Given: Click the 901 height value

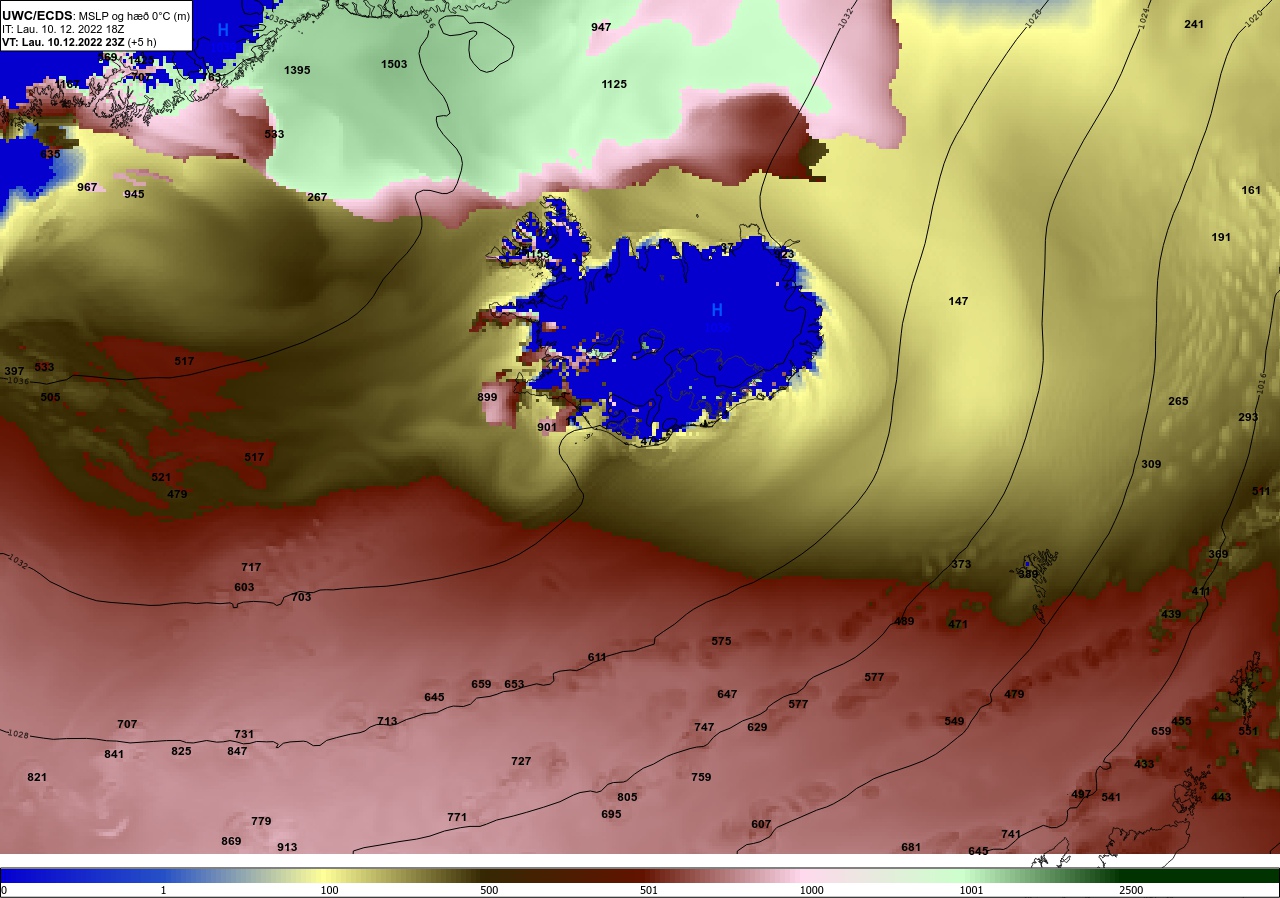Looking at the screenshot, I should pyautogui.click(x=547, y=427).
